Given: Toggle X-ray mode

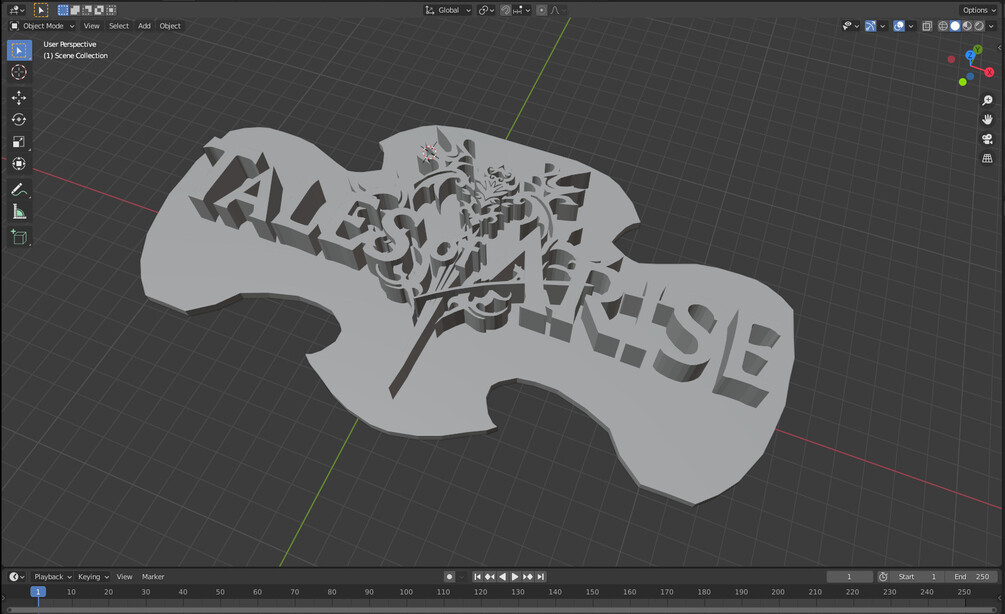Looking at the screenshot, I should [x=927, y=26].
